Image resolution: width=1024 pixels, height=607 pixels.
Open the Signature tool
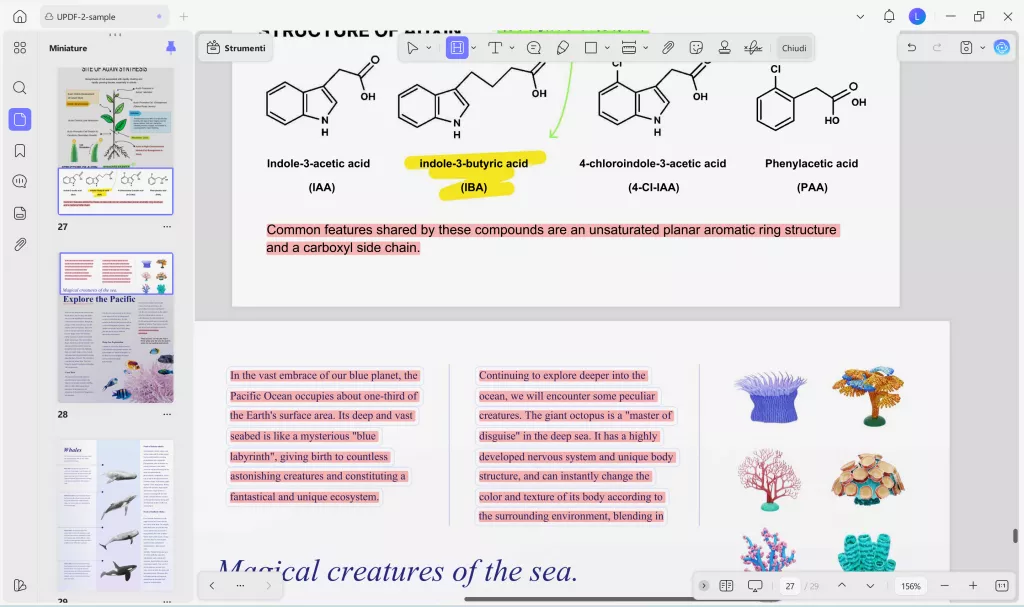(x=753, y=47)
